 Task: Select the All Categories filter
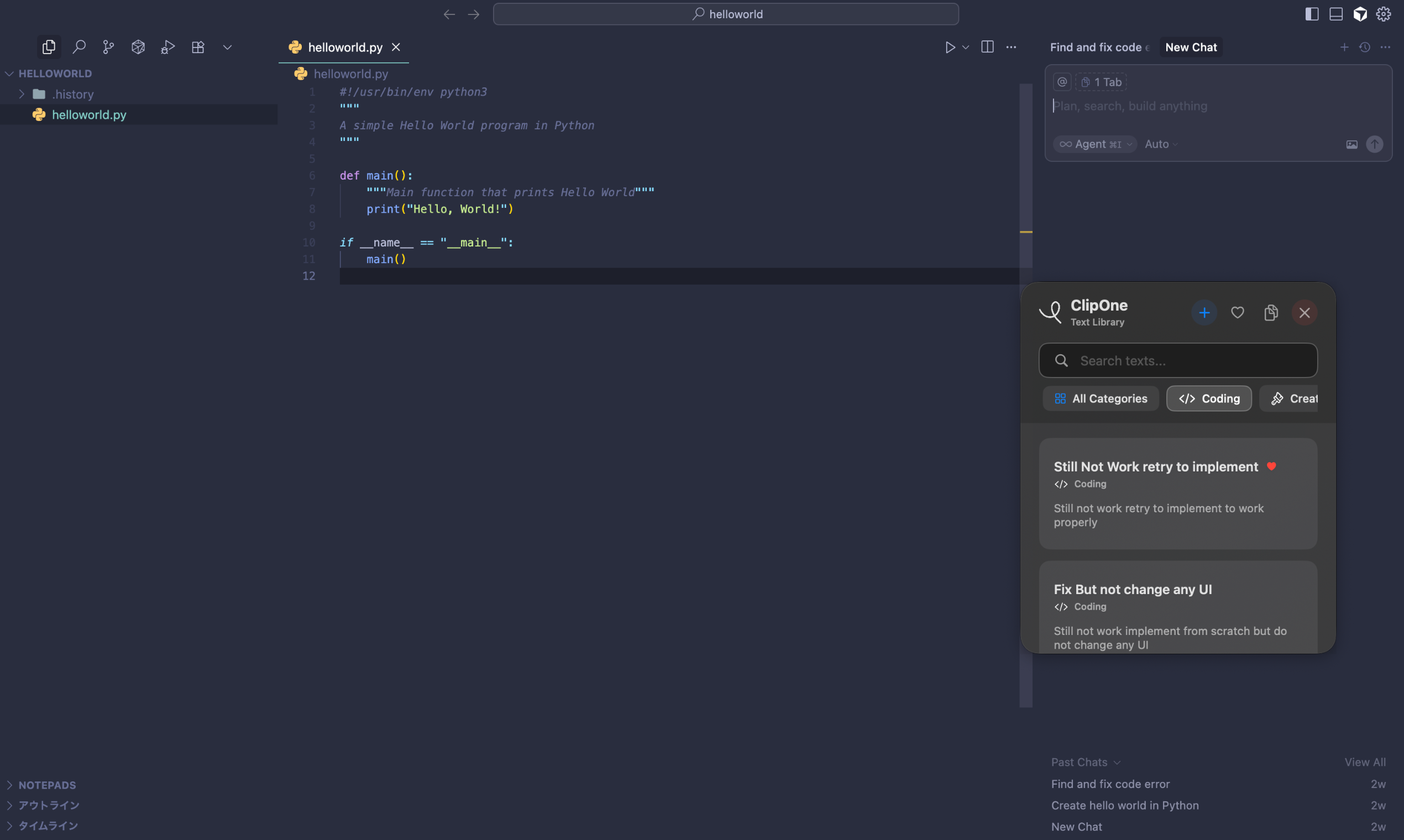pyautogui.click(x=1101, y=398)
